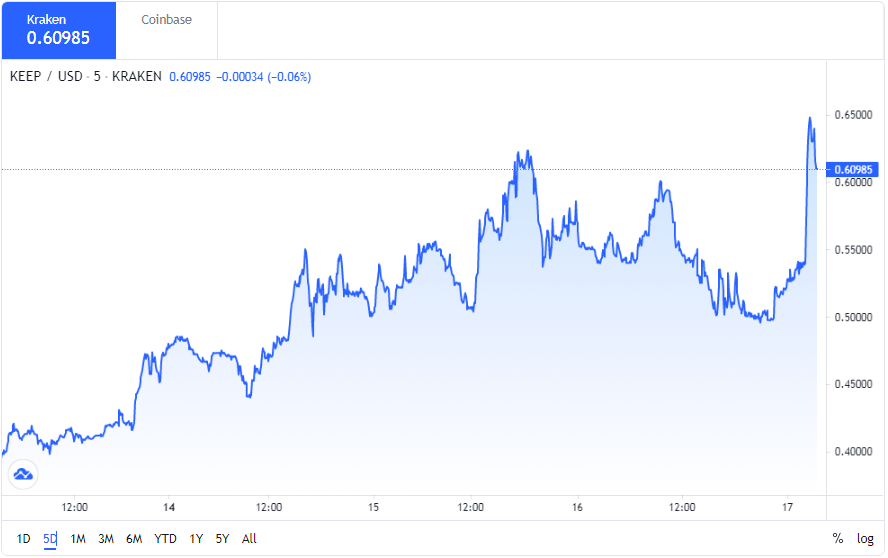Select the YTD time range

pyautogui.click(x=165, y=539)
